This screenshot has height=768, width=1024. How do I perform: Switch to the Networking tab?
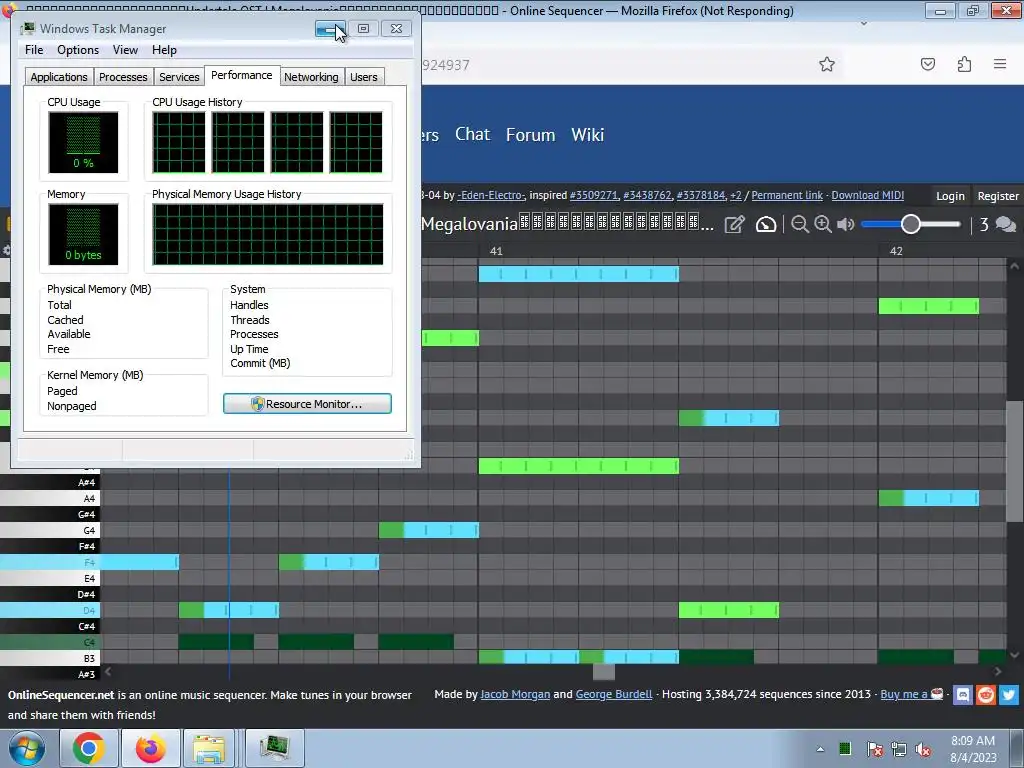(x=311, y=77)
